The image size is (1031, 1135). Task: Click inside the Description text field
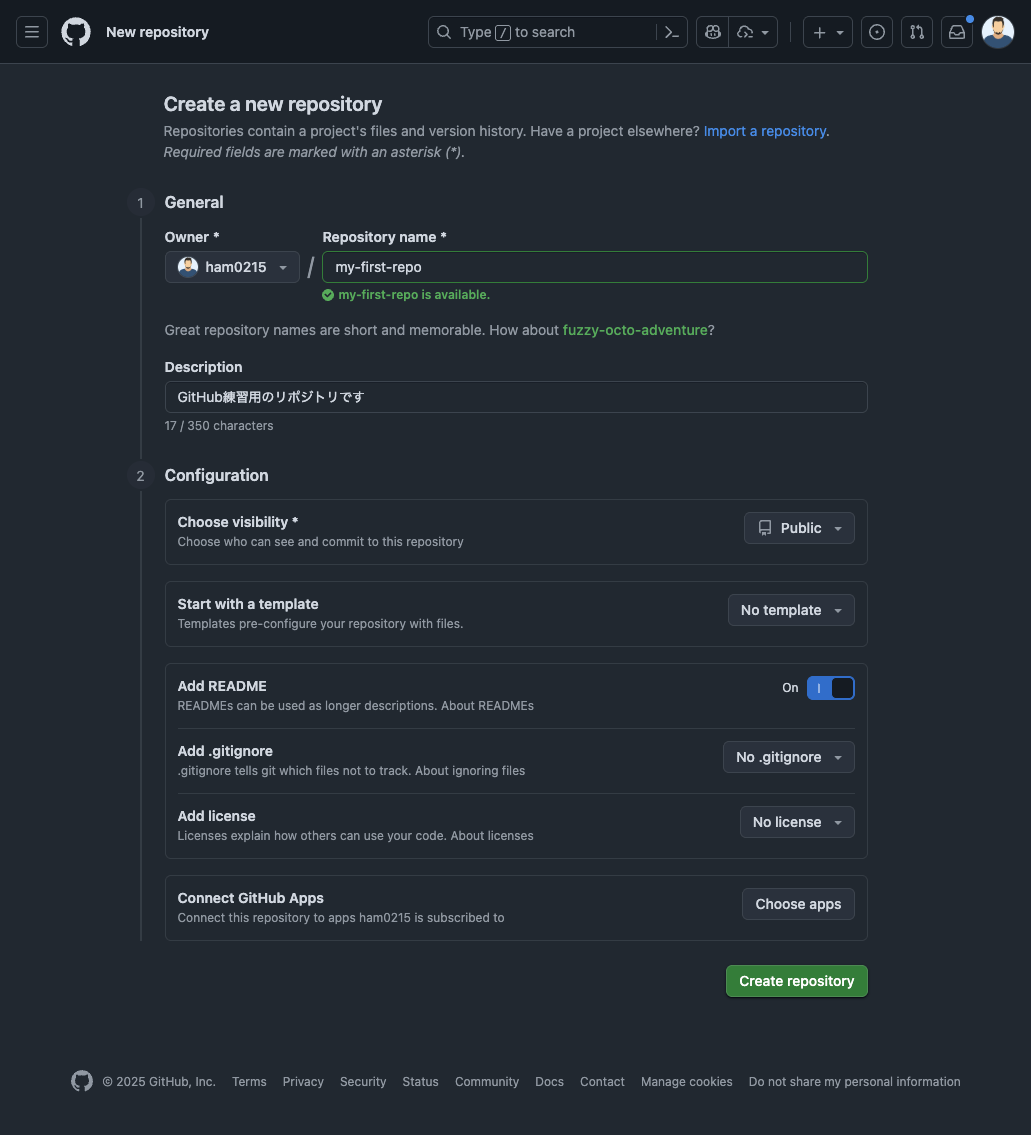[516, 396]
